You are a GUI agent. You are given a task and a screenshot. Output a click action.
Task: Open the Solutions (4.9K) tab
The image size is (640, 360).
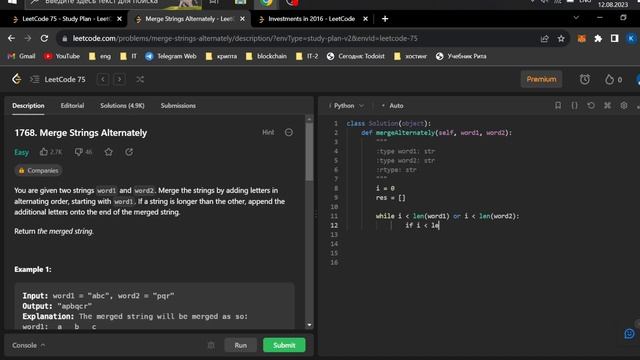[122, 106]
